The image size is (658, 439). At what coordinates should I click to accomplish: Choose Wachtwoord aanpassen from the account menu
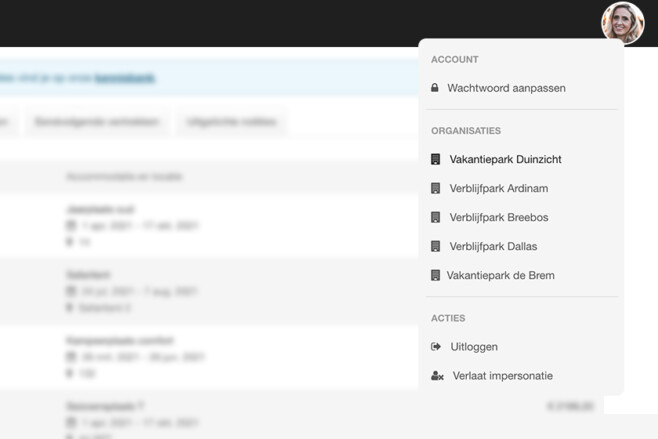506,88
